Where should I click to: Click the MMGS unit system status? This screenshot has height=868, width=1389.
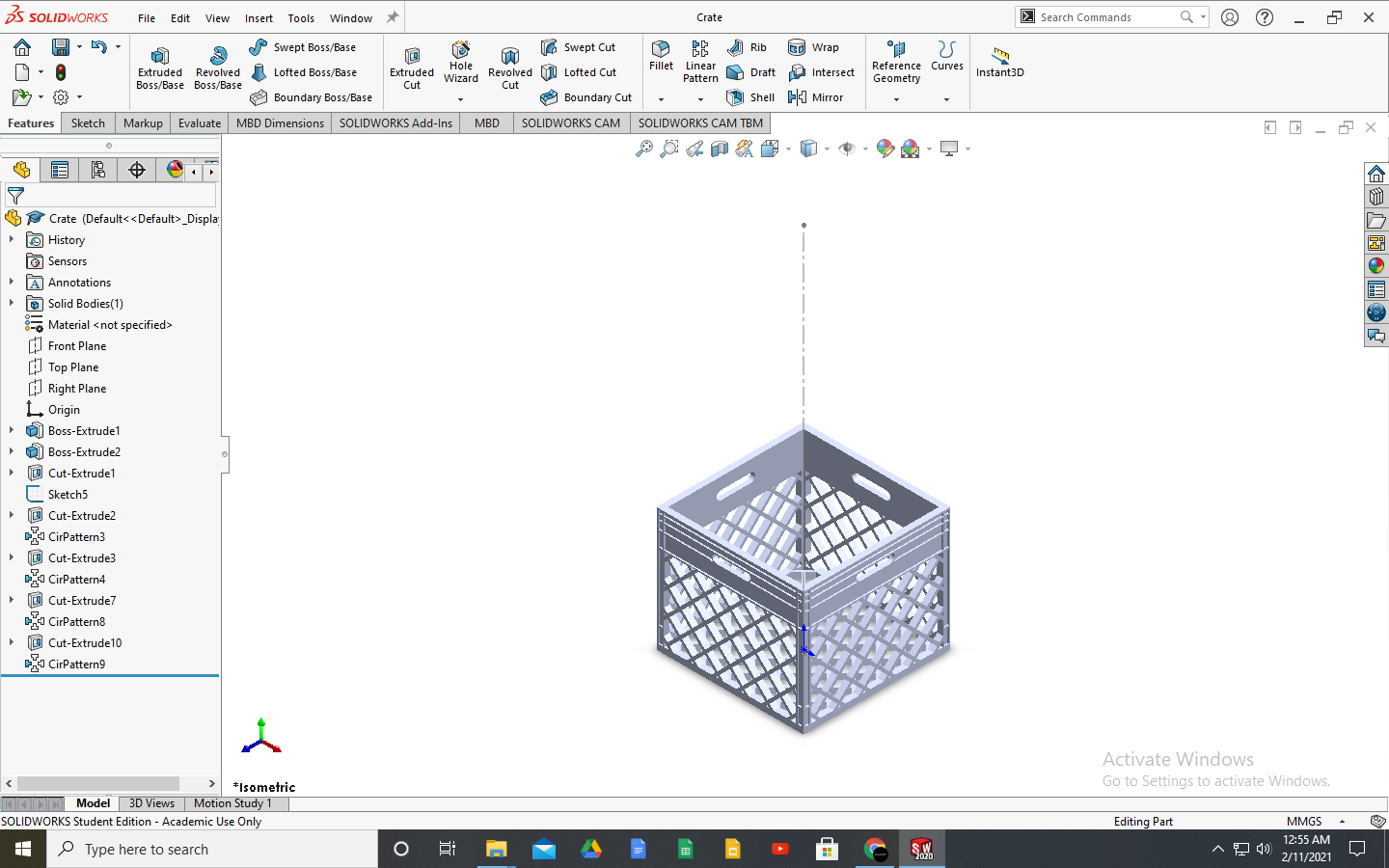tap(1304, 822)
